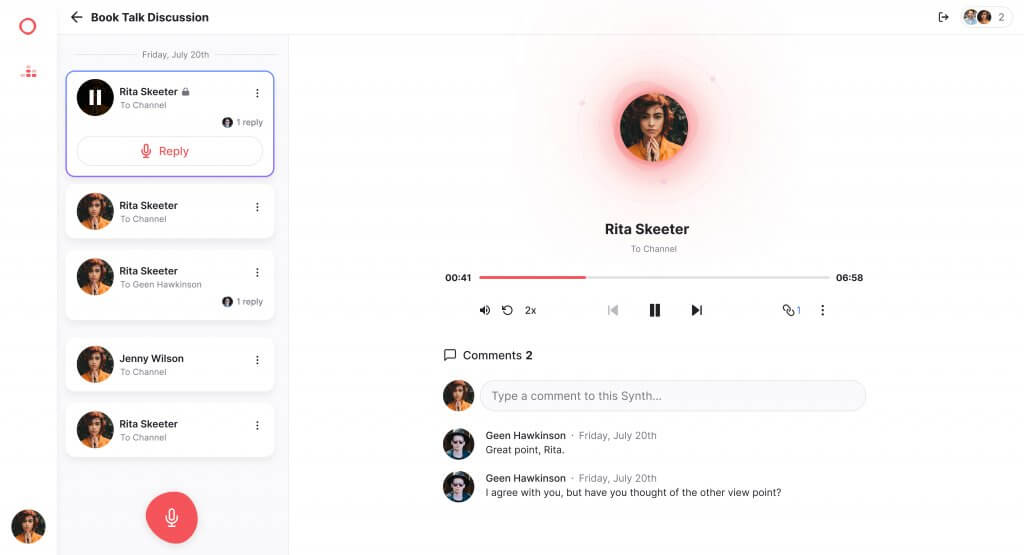
Task: Start recording with the big red microphone button
Action: [x=172, y=517]
